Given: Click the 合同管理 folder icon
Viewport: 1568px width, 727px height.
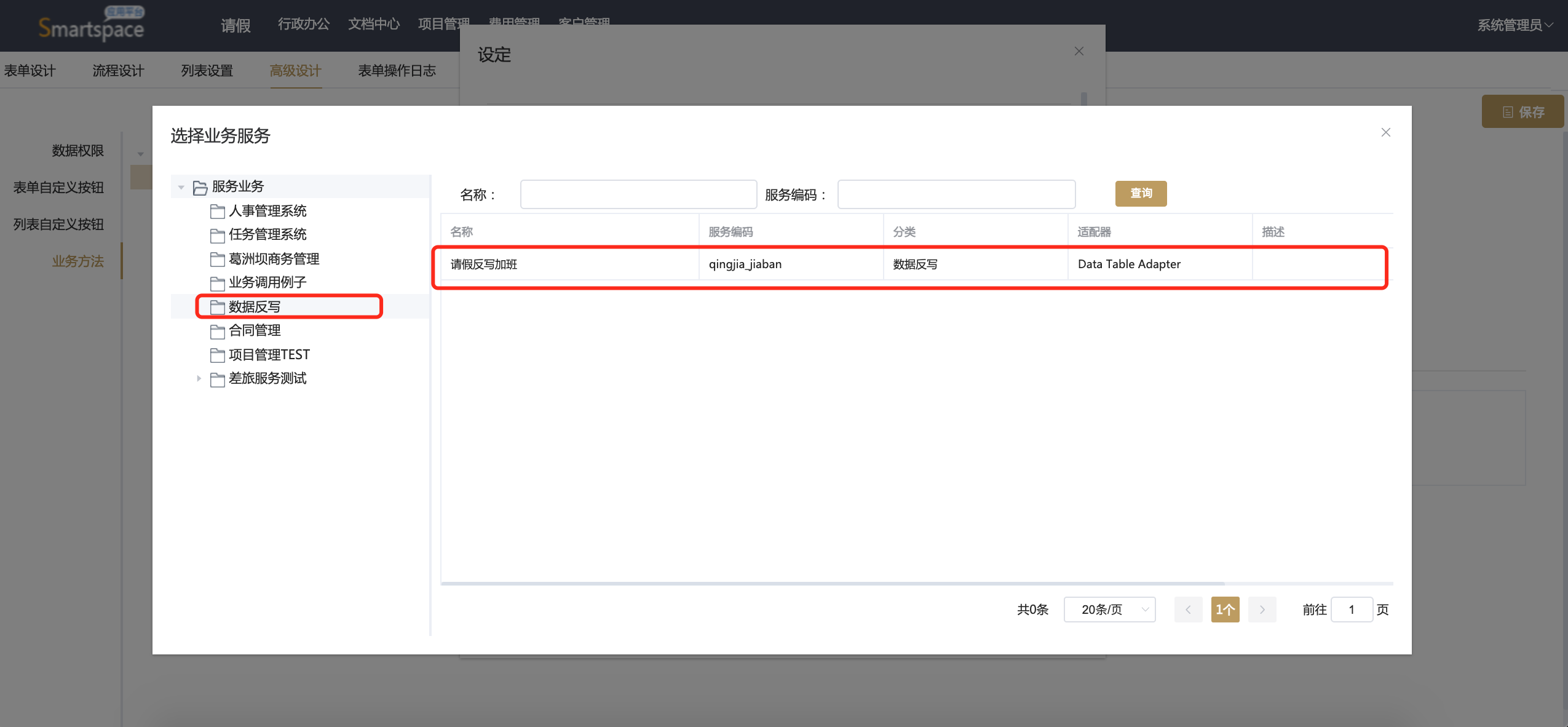Looking at the screenshot, I should click(x=217, y=332).
